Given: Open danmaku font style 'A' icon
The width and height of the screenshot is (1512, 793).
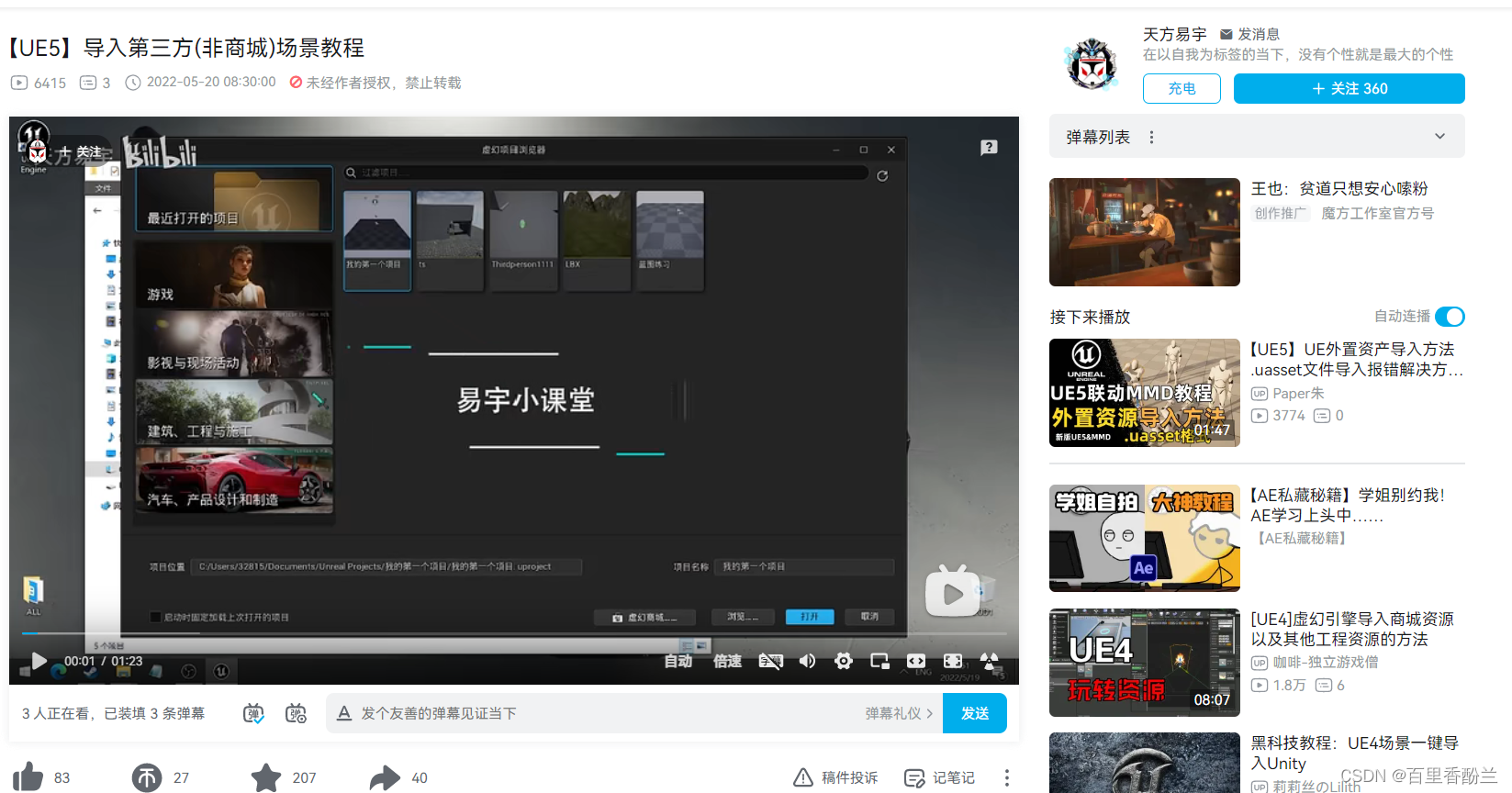Looking at the screenshot, I should point(344,713).
